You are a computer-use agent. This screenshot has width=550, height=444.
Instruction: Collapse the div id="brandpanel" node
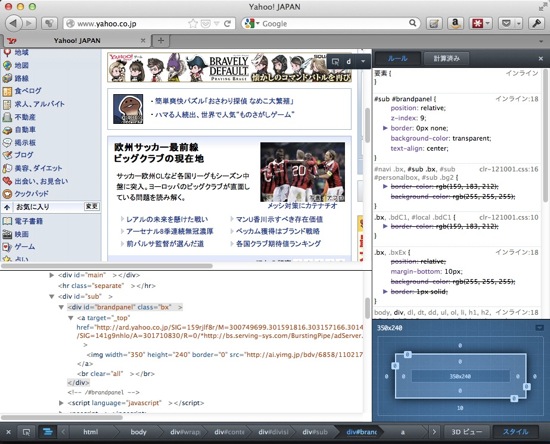point(61,307)
